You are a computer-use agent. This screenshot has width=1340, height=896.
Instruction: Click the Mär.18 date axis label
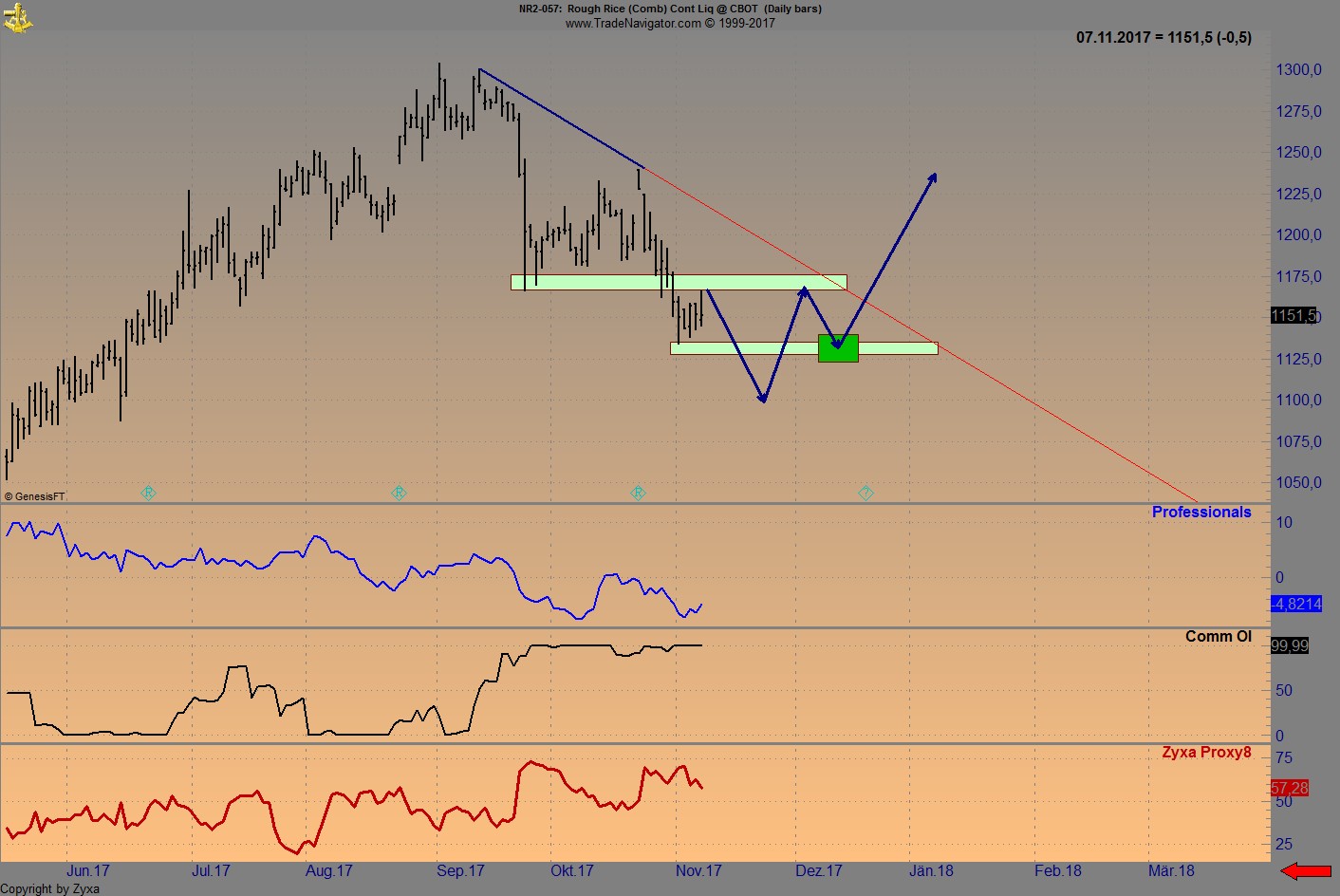pos(1171,870)
